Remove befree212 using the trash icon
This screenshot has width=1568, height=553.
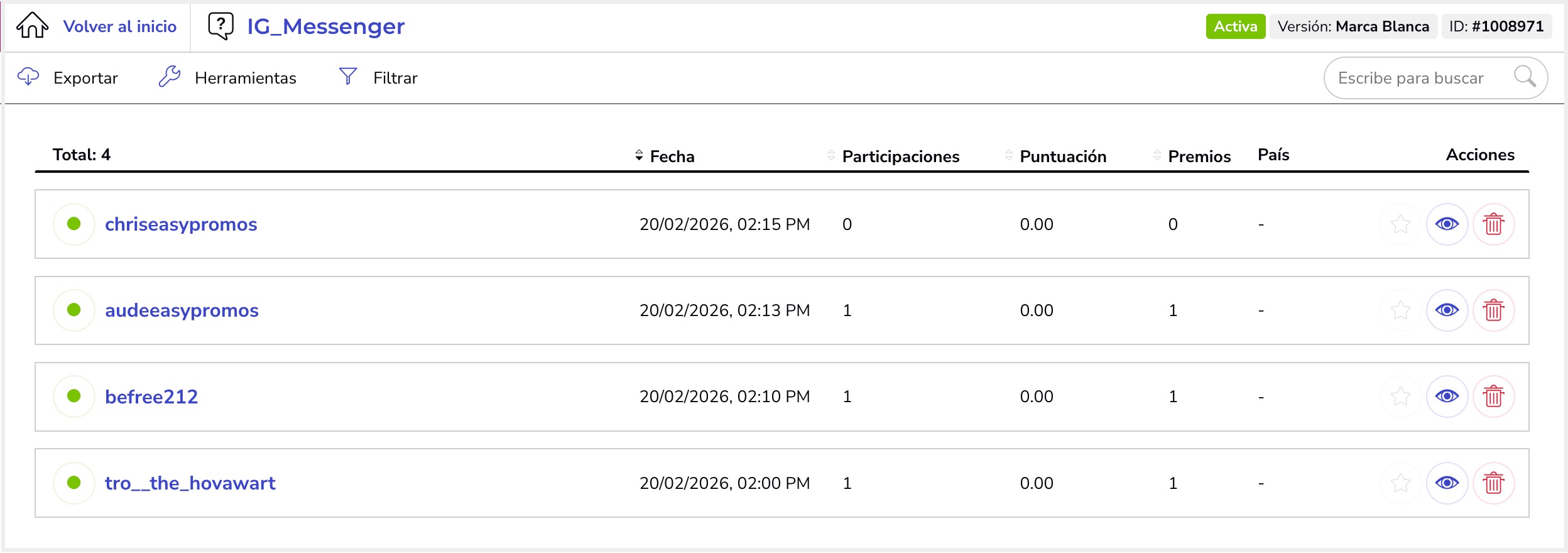(x=1493, y=397)
